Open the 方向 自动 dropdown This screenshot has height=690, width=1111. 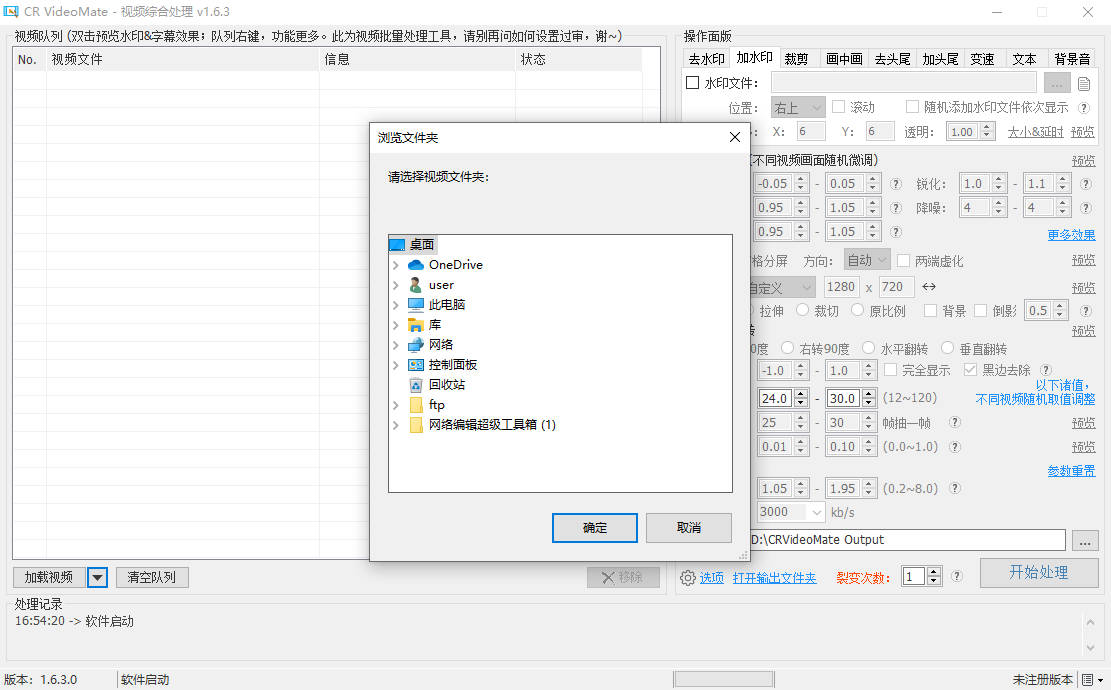[867, 260]
